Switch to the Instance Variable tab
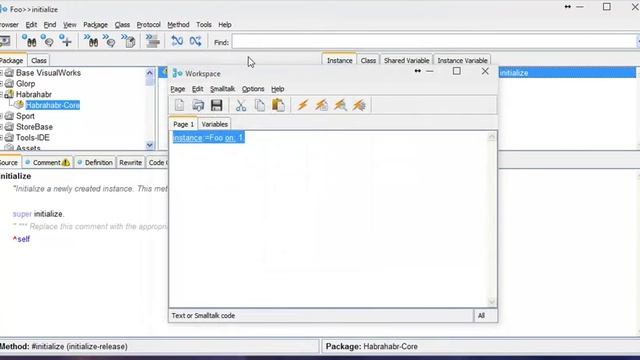 tap(462, 60)
